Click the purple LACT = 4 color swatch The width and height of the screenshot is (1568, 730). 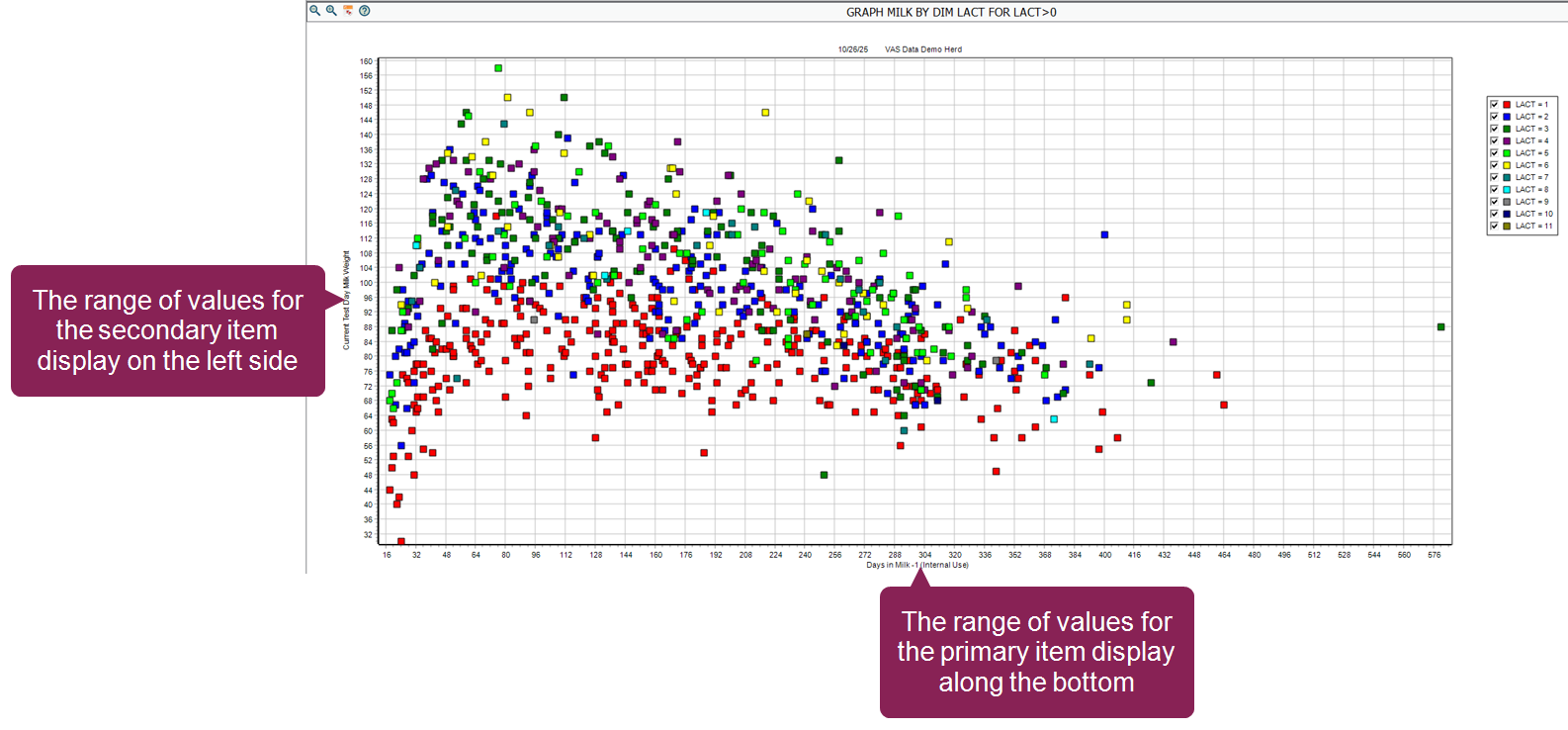pyautogui.click(x=1507, y=140)
